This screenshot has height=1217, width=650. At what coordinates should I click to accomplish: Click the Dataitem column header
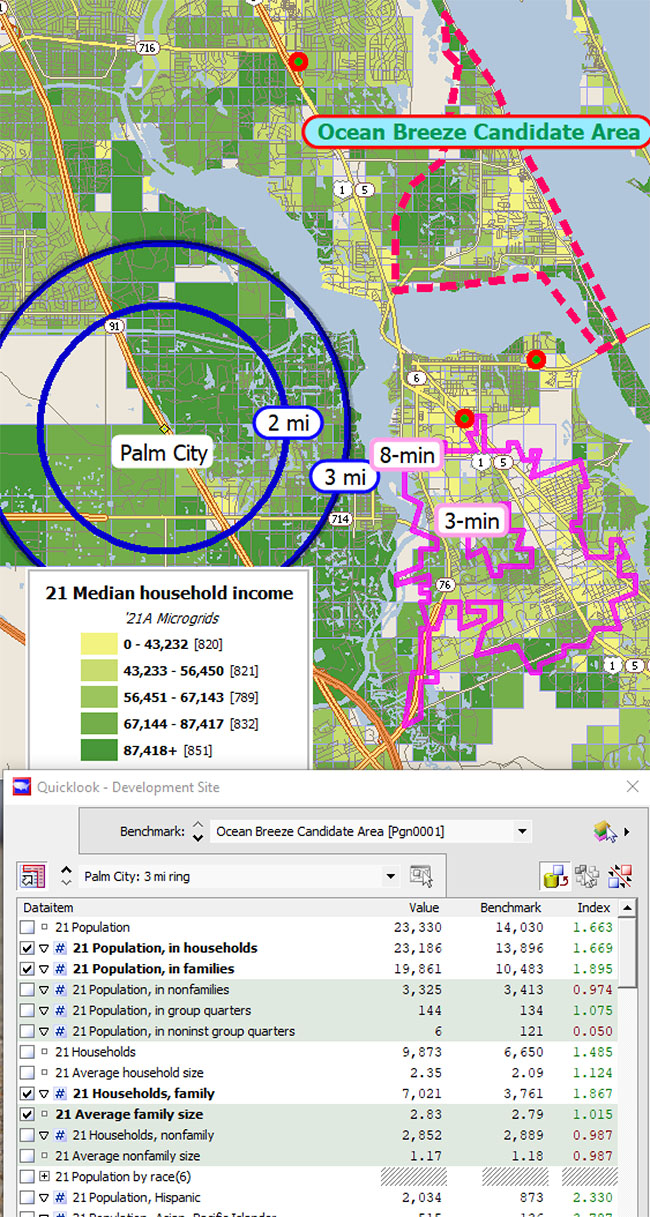point(50,908)
